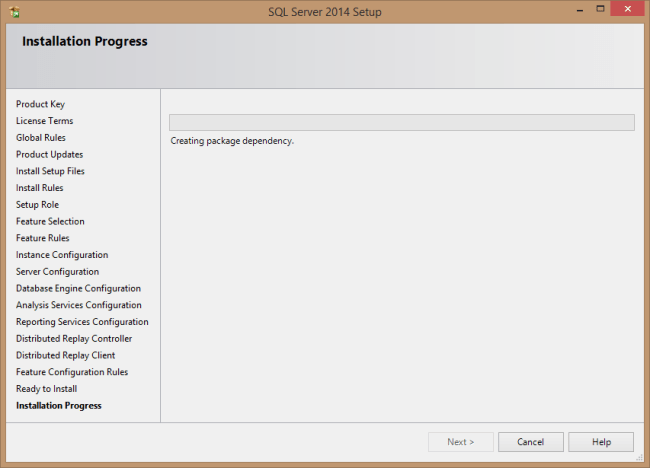
Task: Select Global Rules in step list
Action: pos(41,138)
